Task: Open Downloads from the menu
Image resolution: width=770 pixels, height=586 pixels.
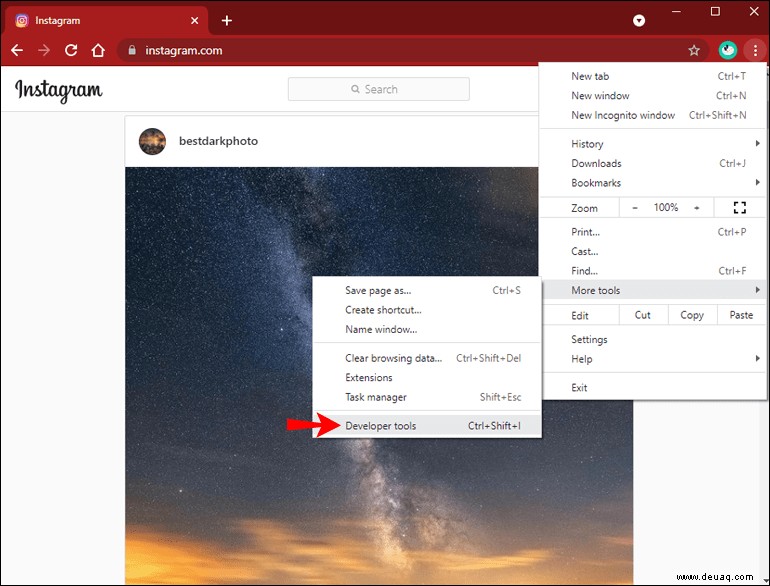Action: pyautogui.click(x=653, y=164)
